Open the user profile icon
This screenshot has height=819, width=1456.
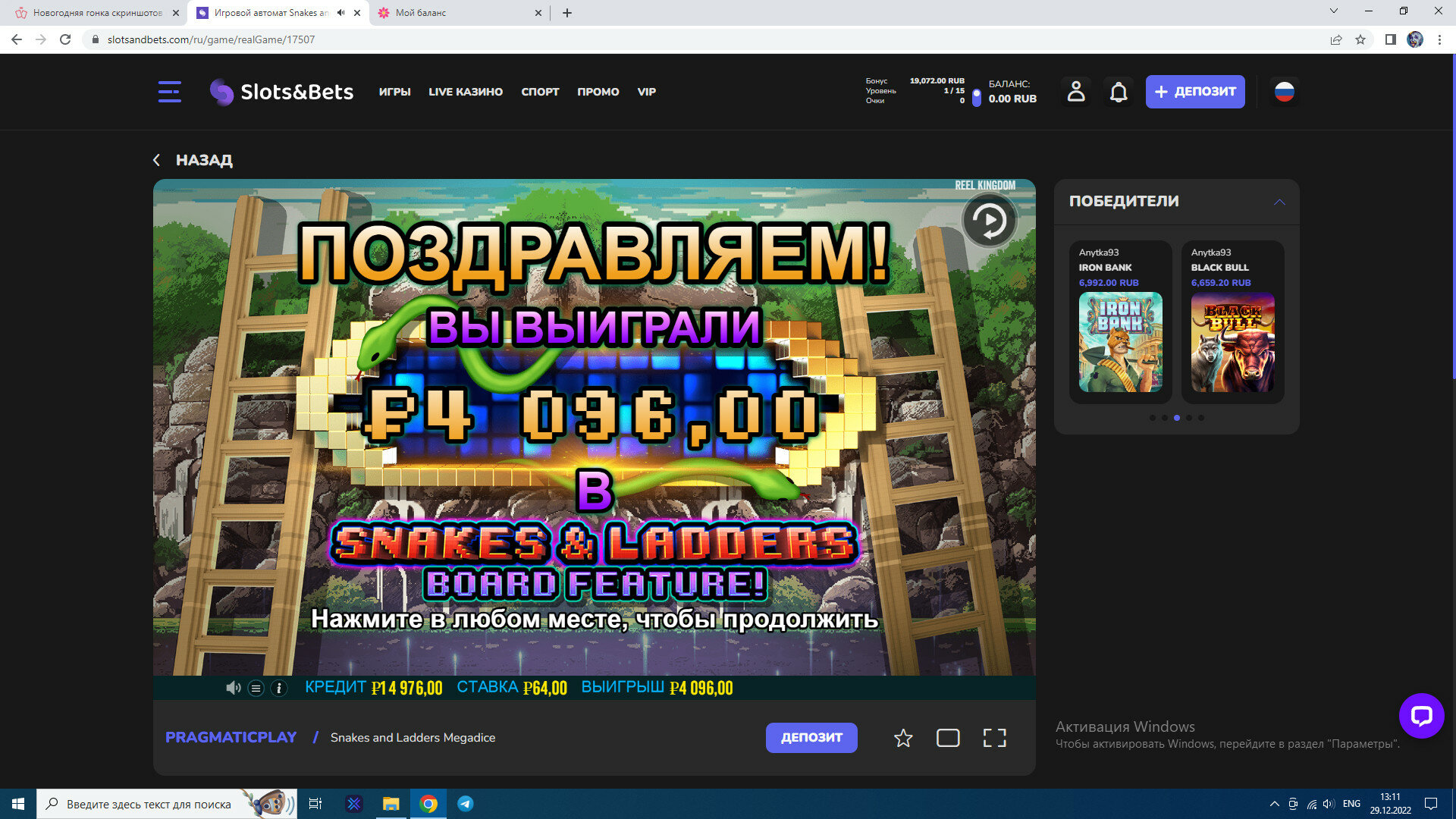(x=1075, y=92)
